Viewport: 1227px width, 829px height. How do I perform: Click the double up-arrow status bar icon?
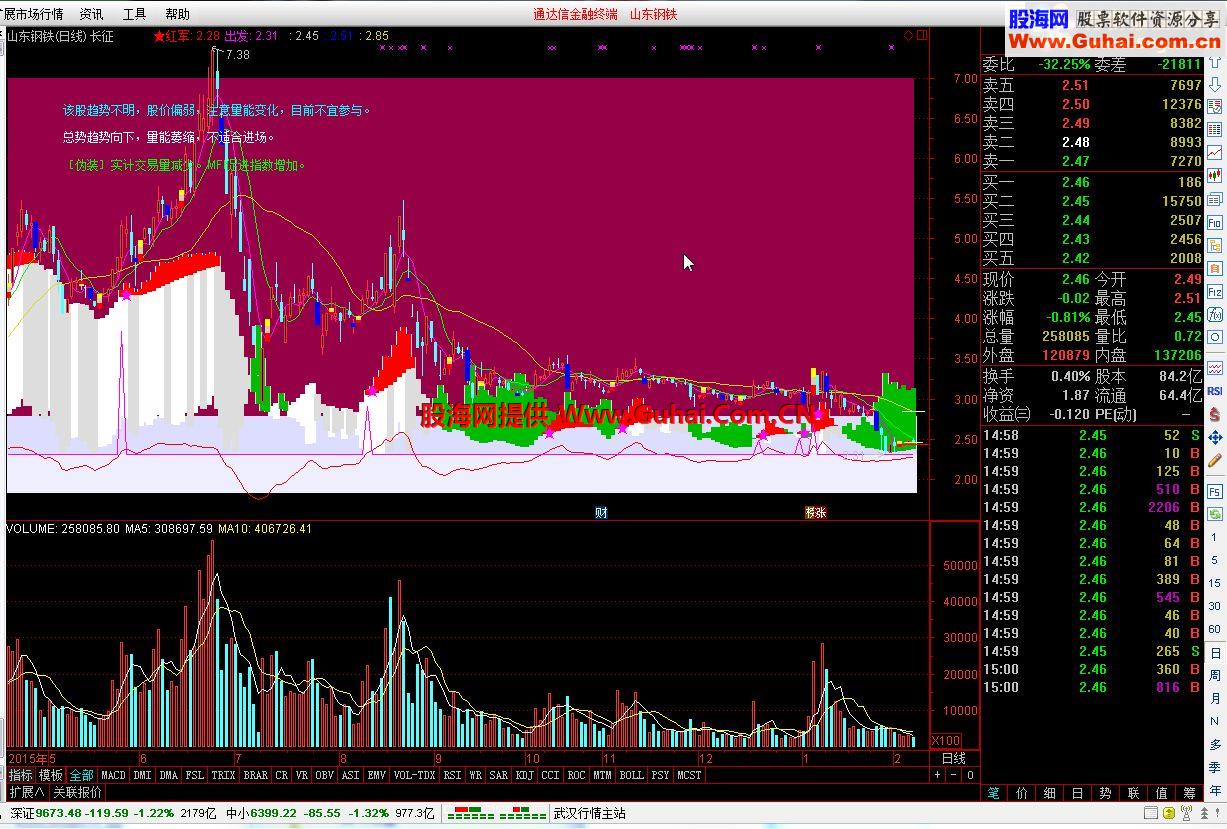coord(1204,813)
